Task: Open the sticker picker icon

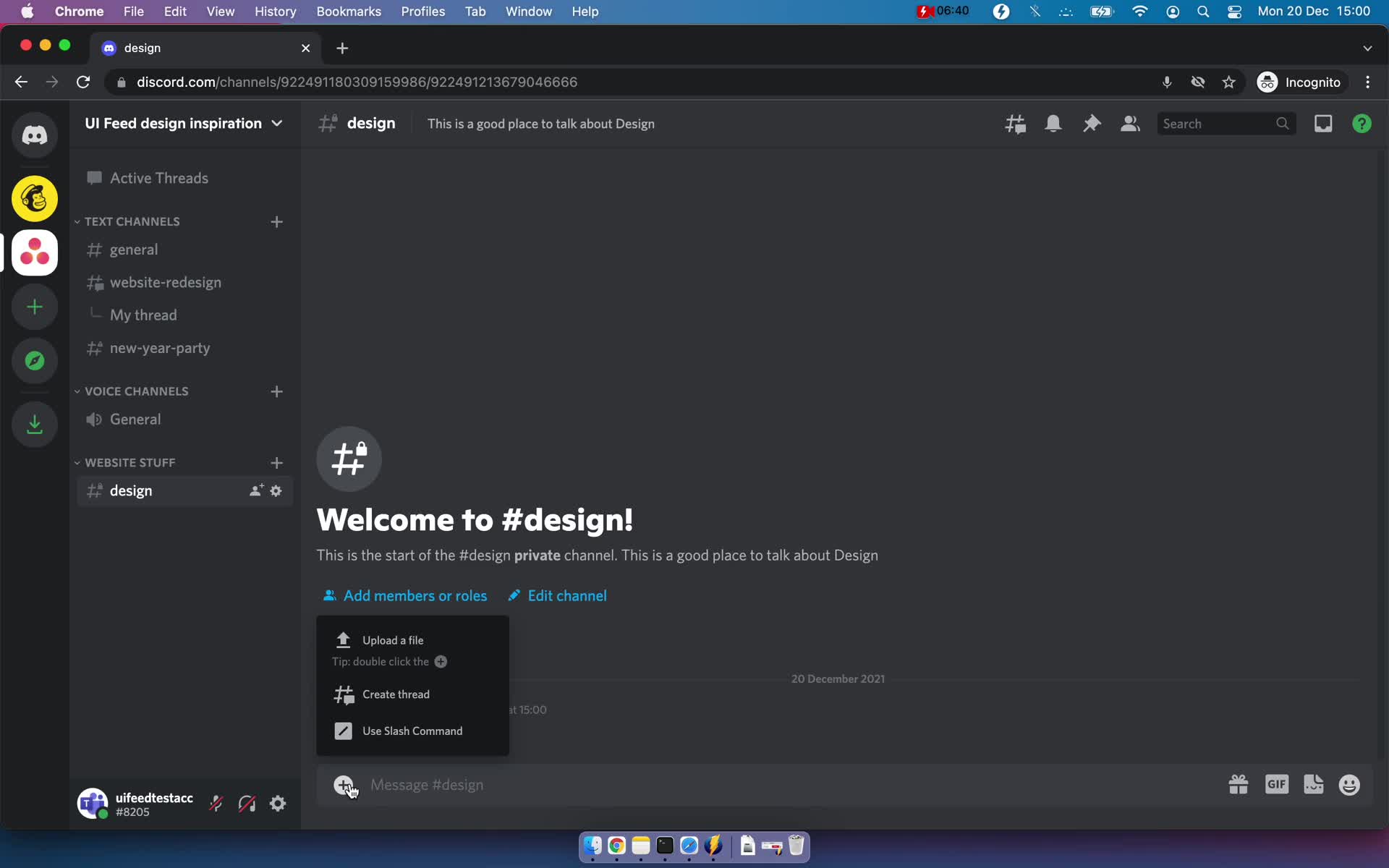Action: point(1313,785)
